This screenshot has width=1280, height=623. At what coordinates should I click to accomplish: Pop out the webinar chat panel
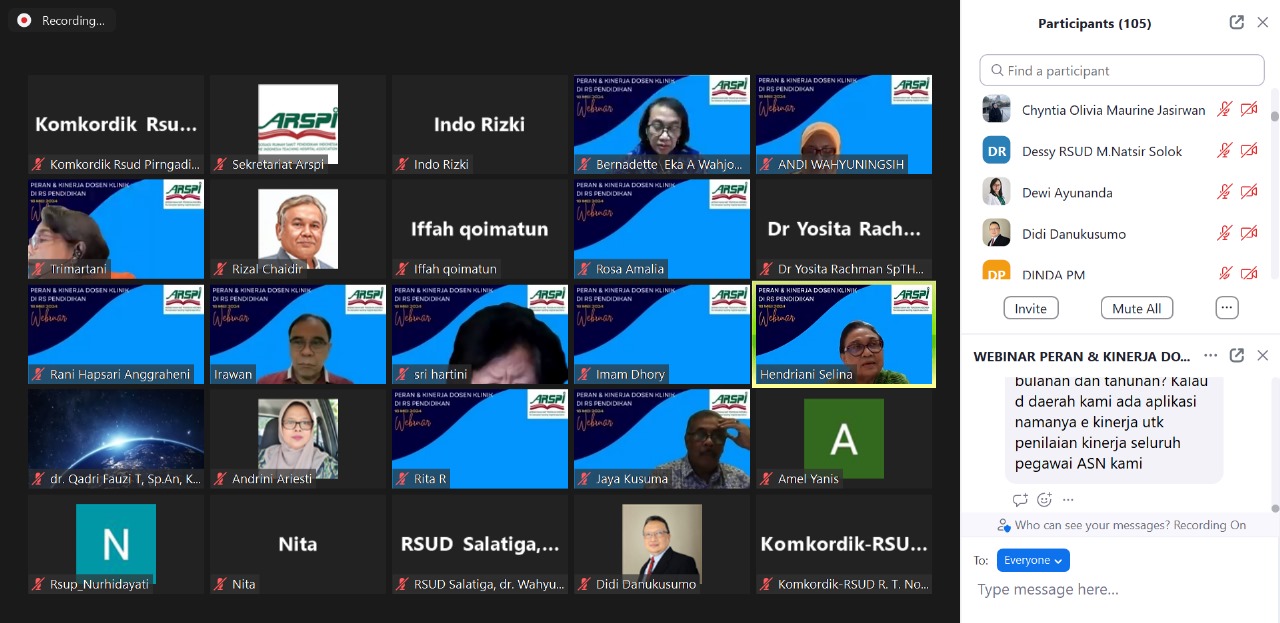coord(1237,356)
